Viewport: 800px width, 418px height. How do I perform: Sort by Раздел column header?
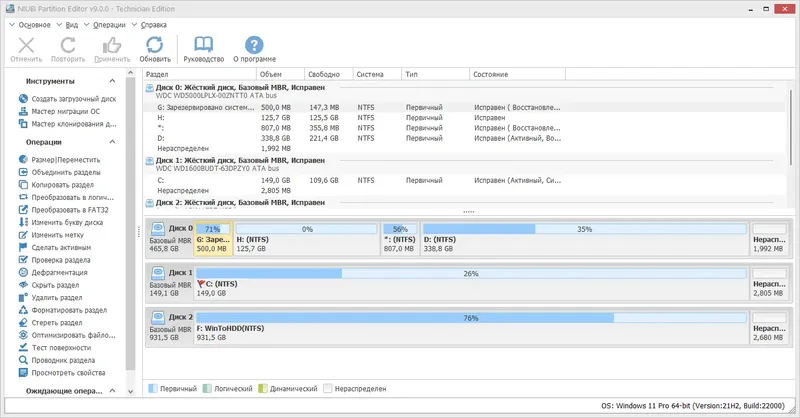199,75
